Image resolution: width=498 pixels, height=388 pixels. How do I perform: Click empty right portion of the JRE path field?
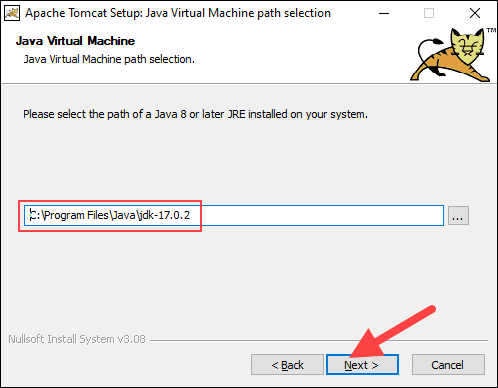click(322, 215)
